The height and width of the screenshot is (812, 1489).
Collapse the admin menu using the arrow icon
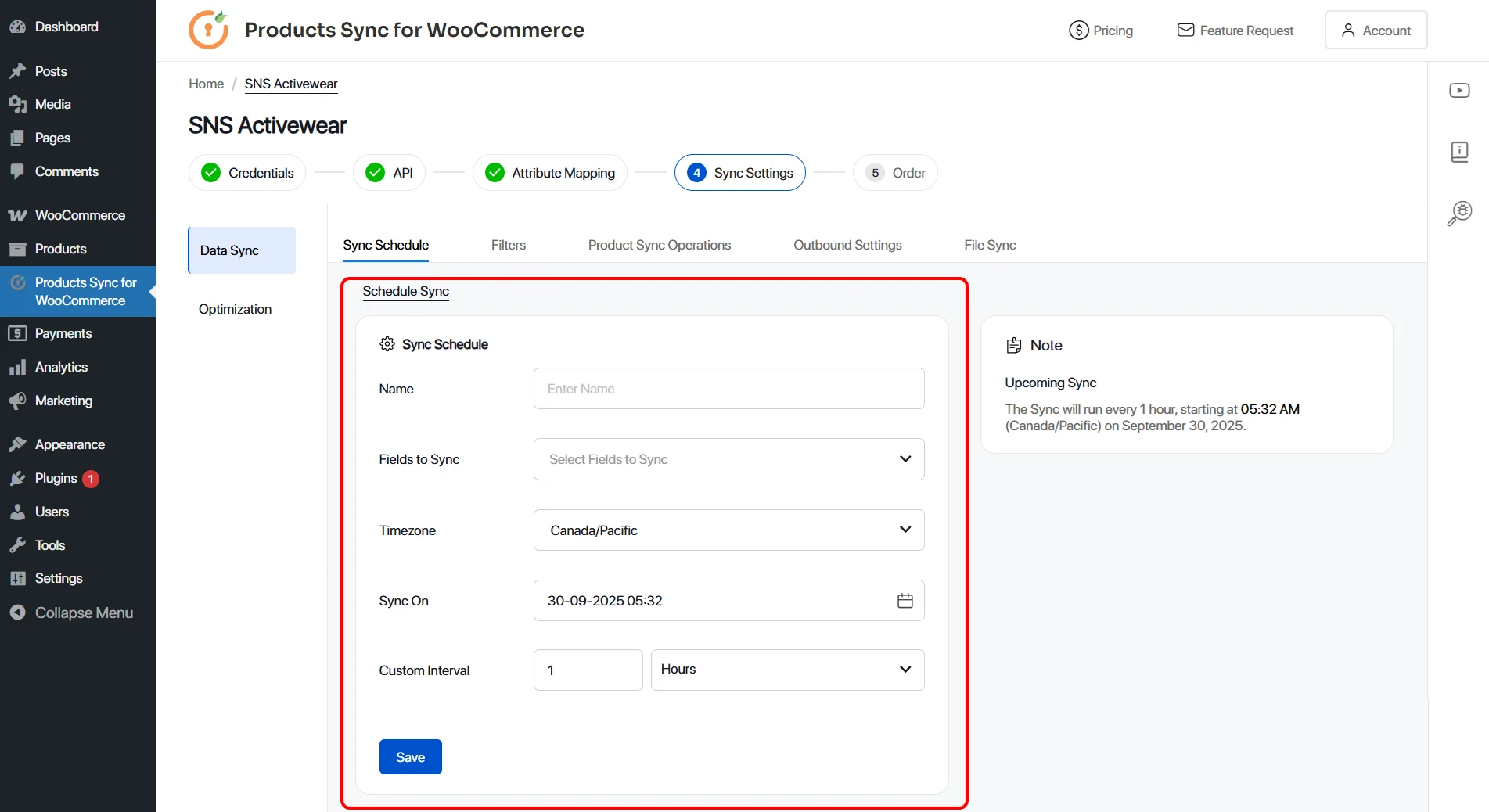pyautogui.click(x=17, y=613)
